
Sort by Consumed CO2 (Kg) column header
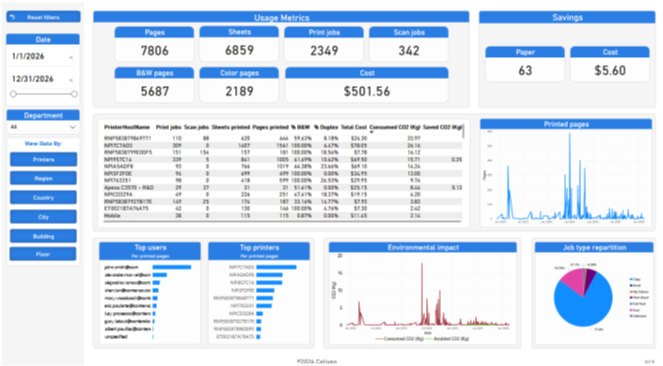point(395,127)
